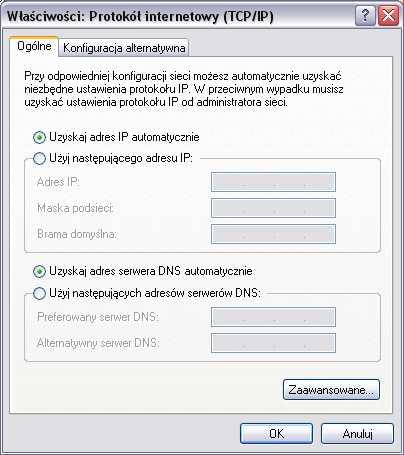Click the descriptive network configuration paragraph
This screenshot has height=455, width=404.
tap(184, 89)
